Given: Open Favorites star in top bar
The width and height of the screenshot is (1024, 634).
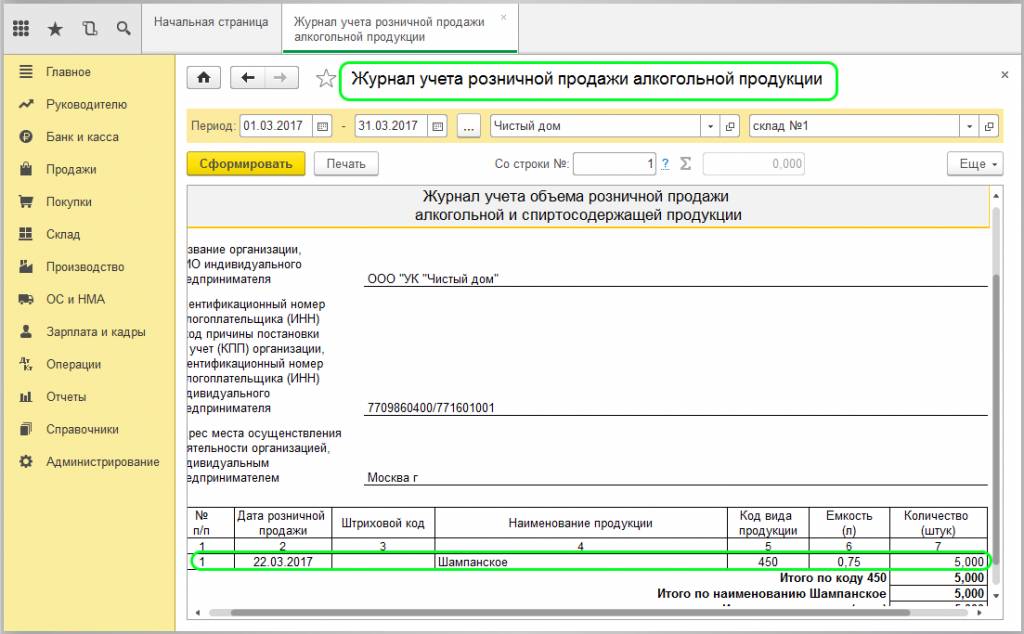Looking at the screenshot, I should point(56,28).
